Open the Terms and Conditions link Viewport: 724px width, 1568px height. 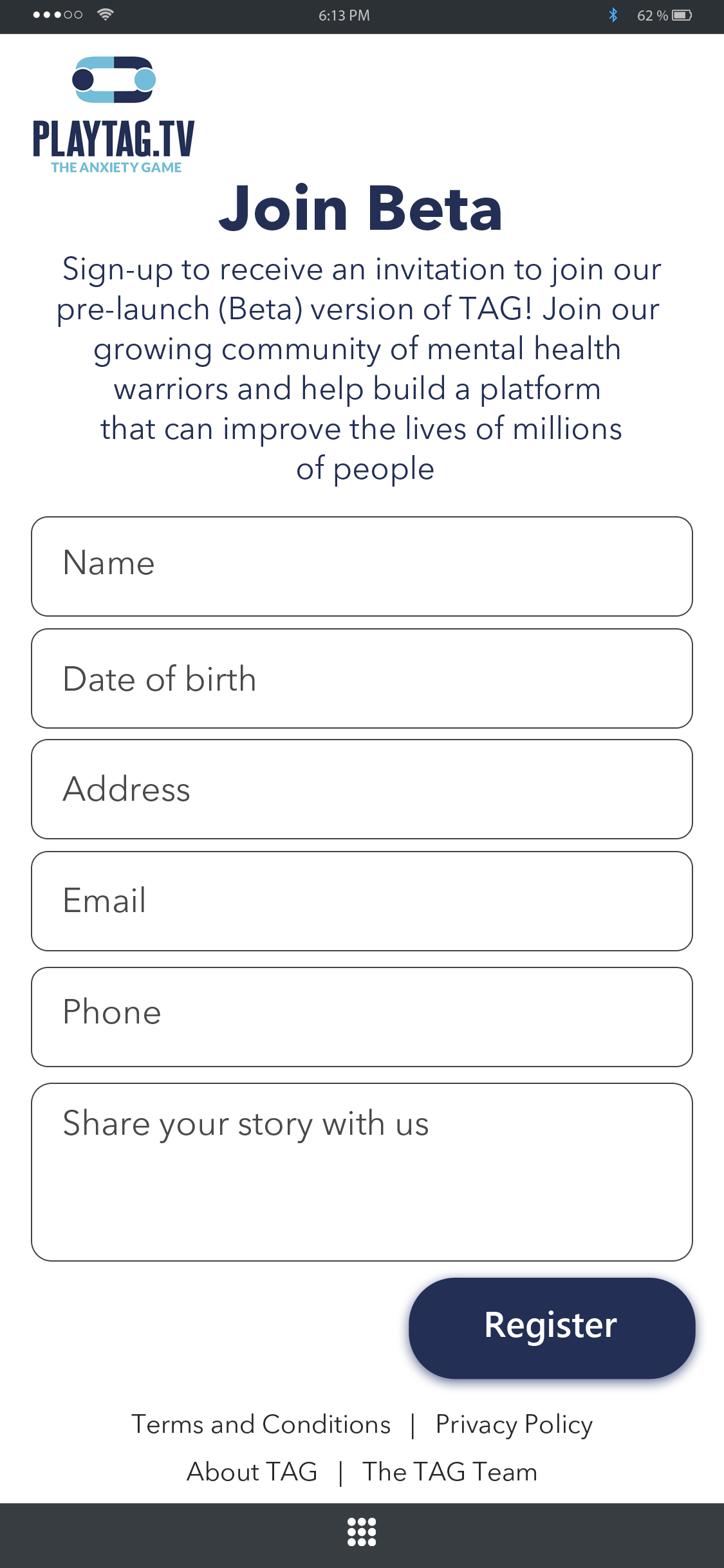(x=261, y=1424)
